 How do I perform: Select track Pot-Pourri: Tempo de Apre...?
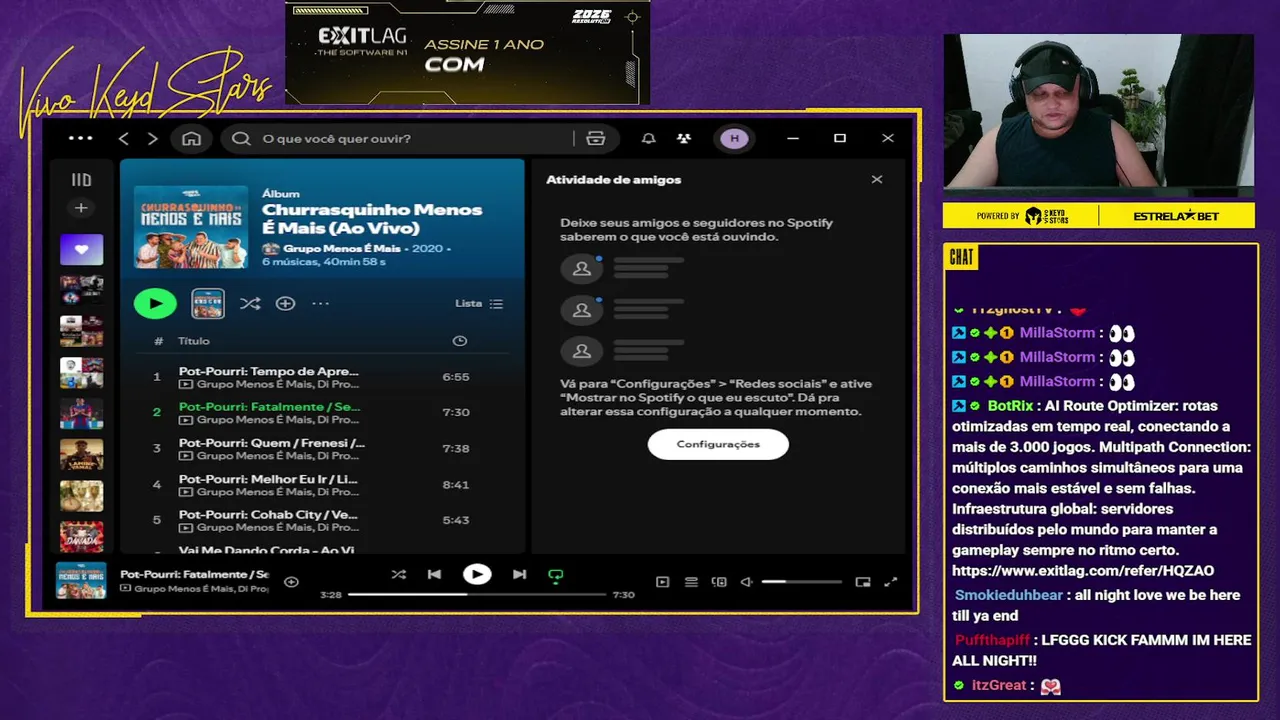click(x=268, y=371)
